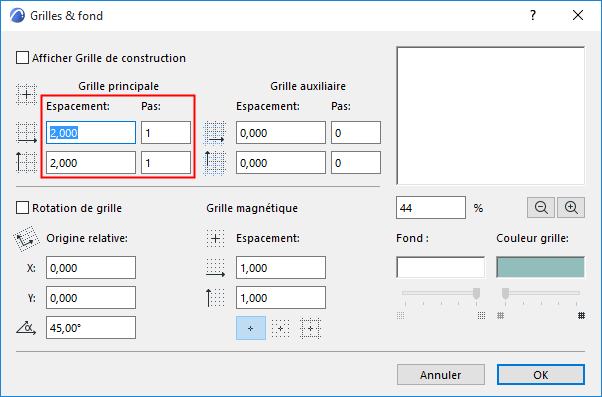Click the Origine relative label

87,238
